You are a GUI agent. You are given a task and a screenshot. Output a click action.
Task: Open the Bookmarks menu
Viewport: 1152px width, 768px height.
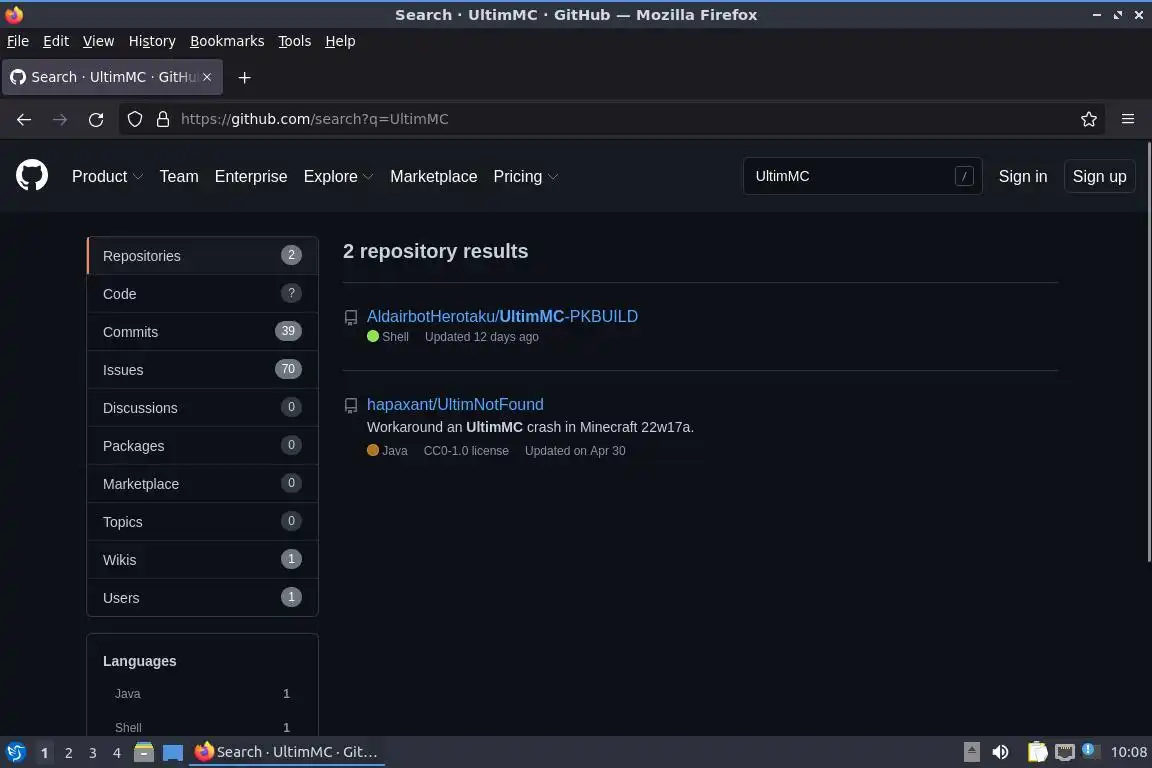click(x=227, y=41)
